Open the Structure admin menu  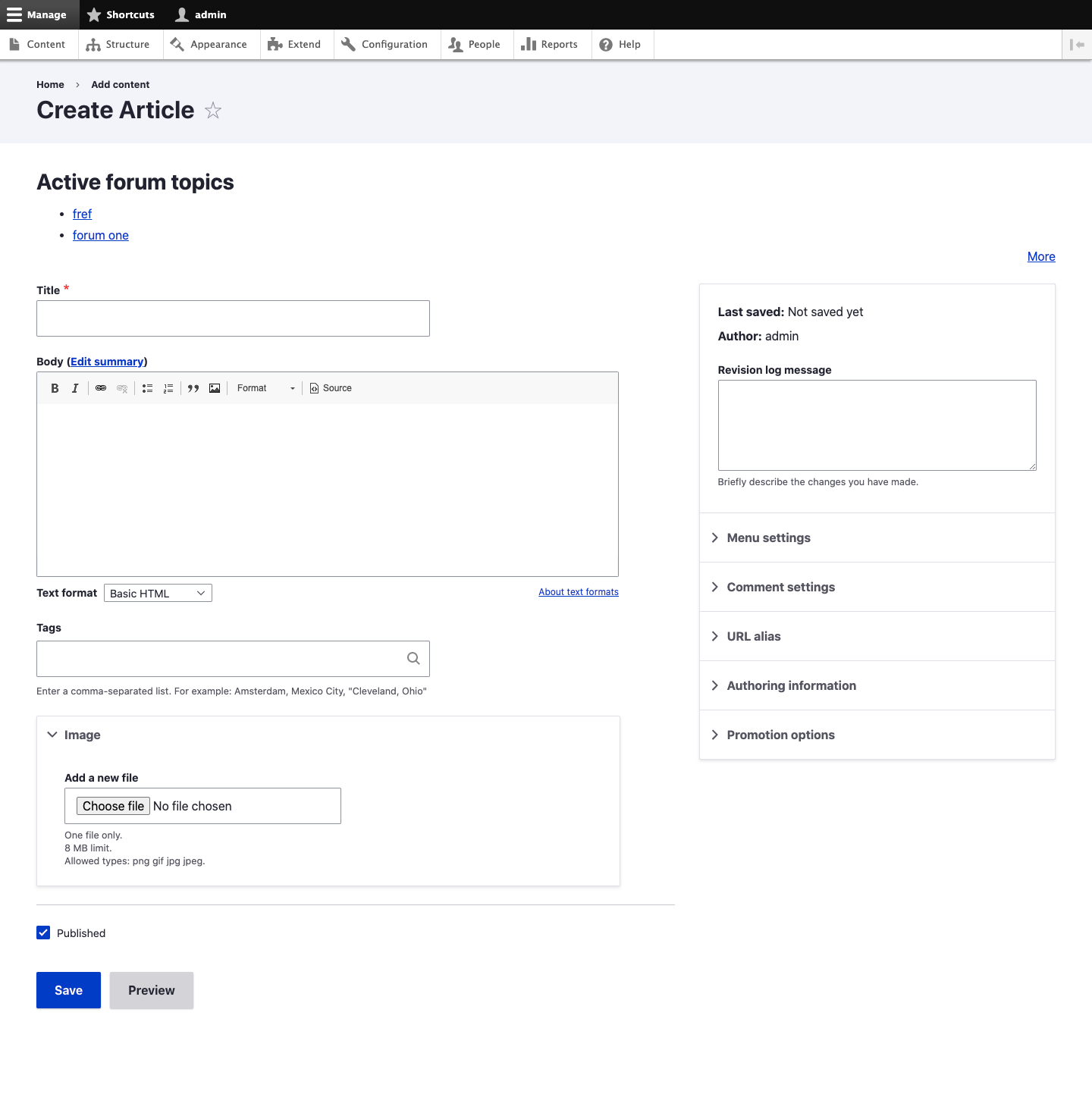coord(118,45)
